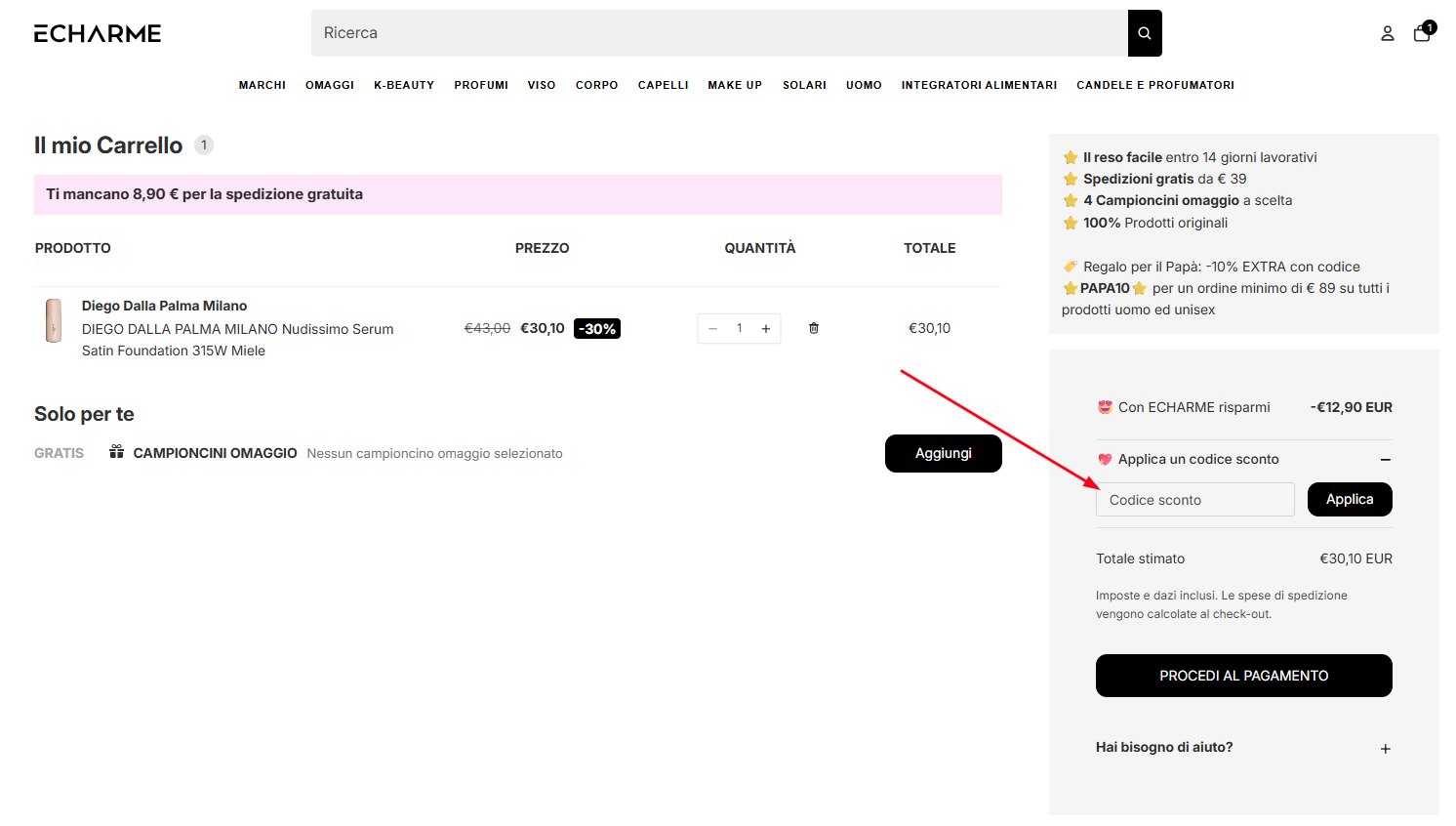Click the Aggiungi button for free samples

943,453
